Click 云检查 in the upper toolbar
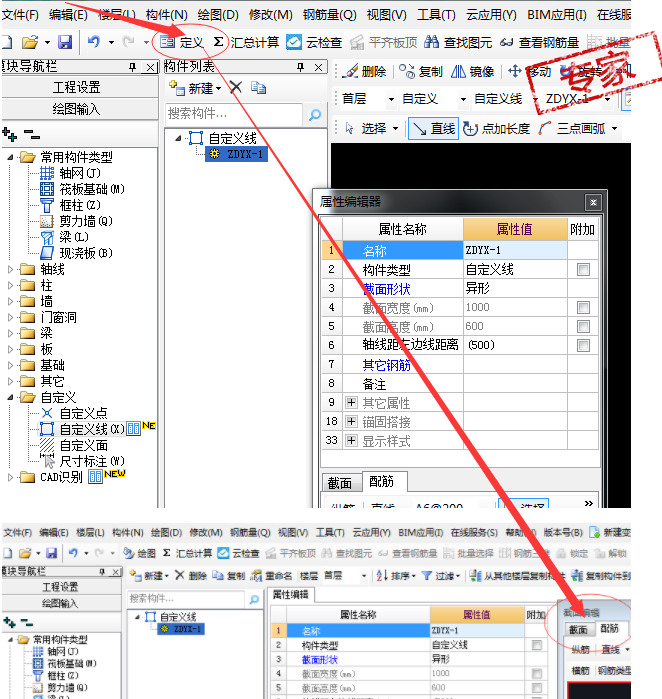 (x=314, y=42)
